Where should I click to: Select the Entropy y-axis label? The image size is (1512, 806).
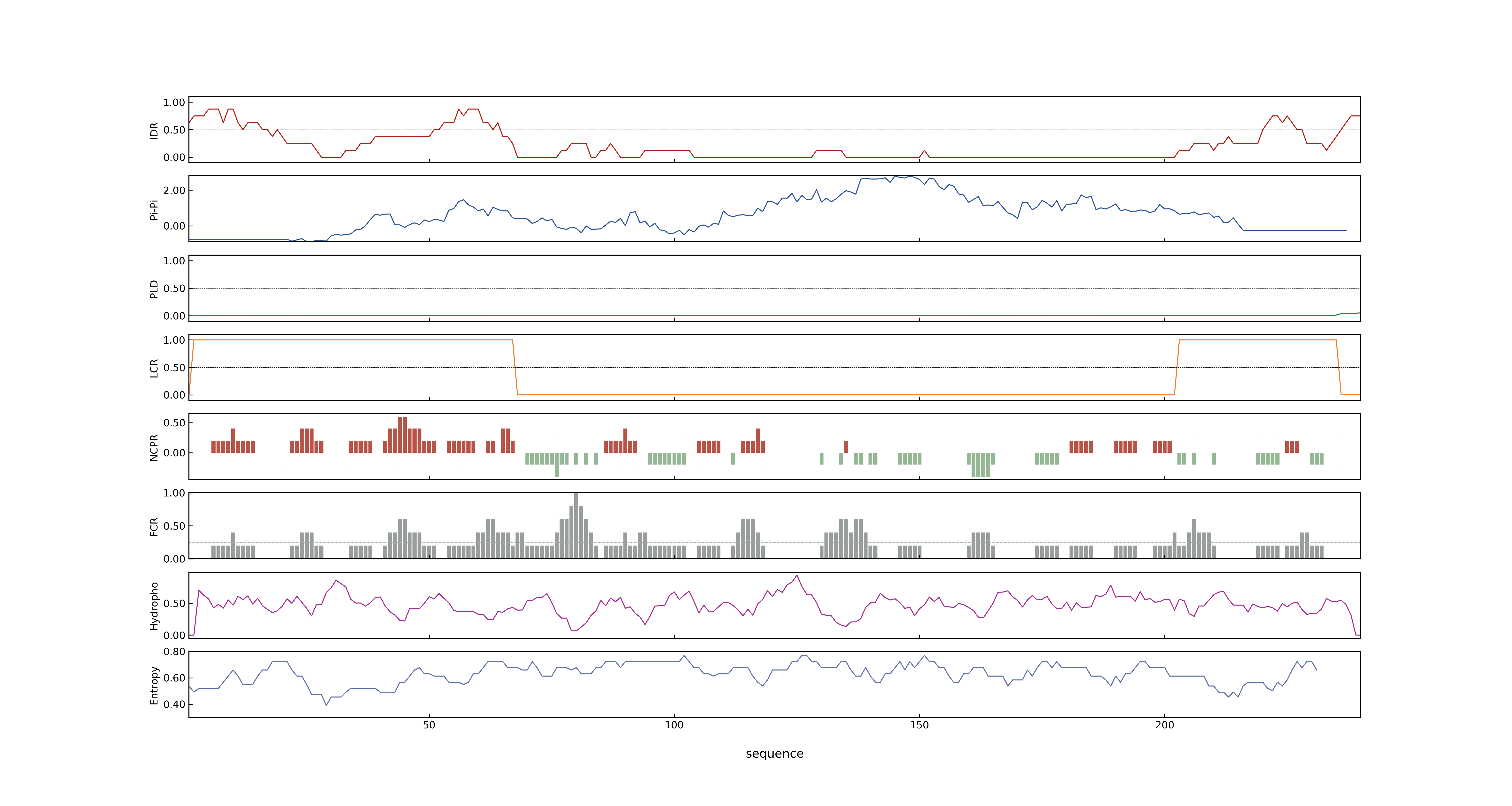pos(154,685)
